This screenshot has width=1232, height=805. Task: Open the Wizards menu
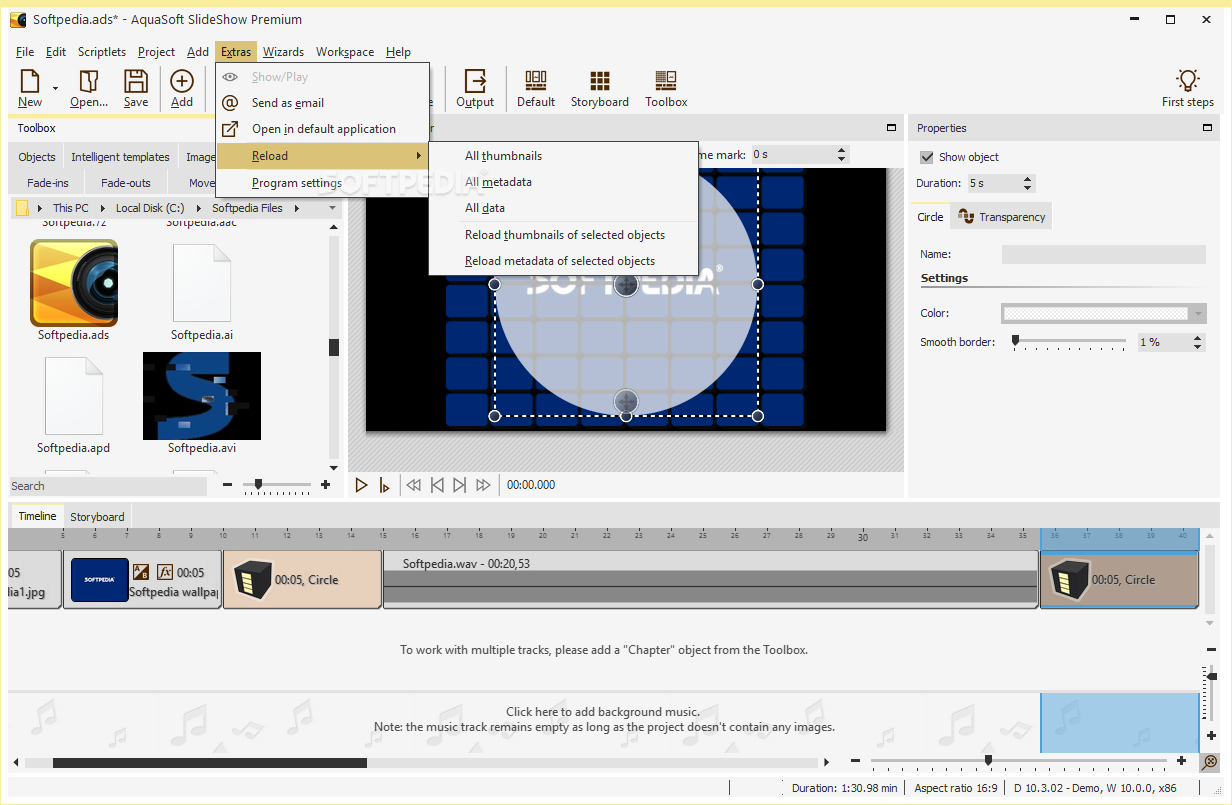(283, 52)
